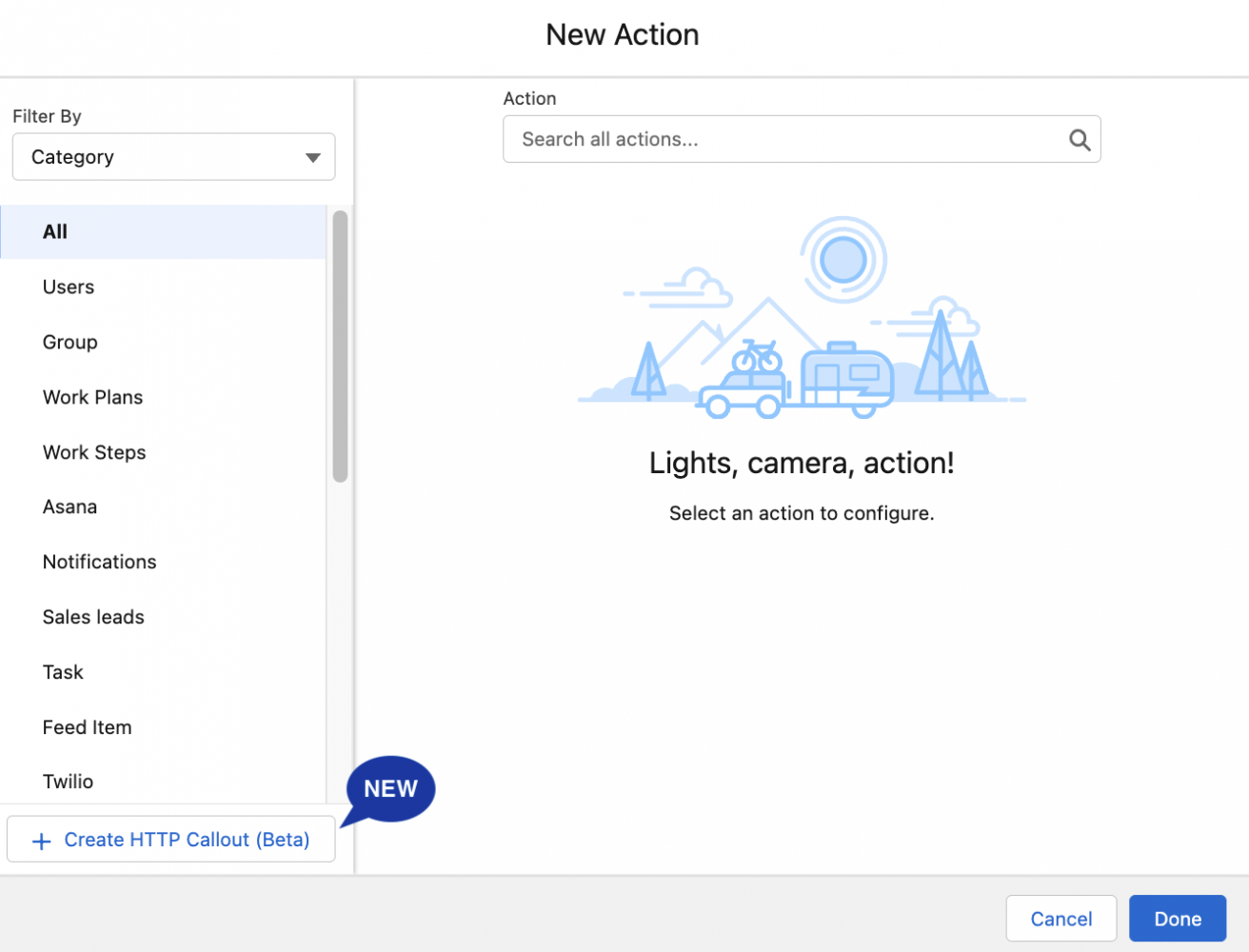Image resolution: width=1249 pixels, height=952 pixels.
Task: Open the Asana category
Action: (x=163, y=506)
